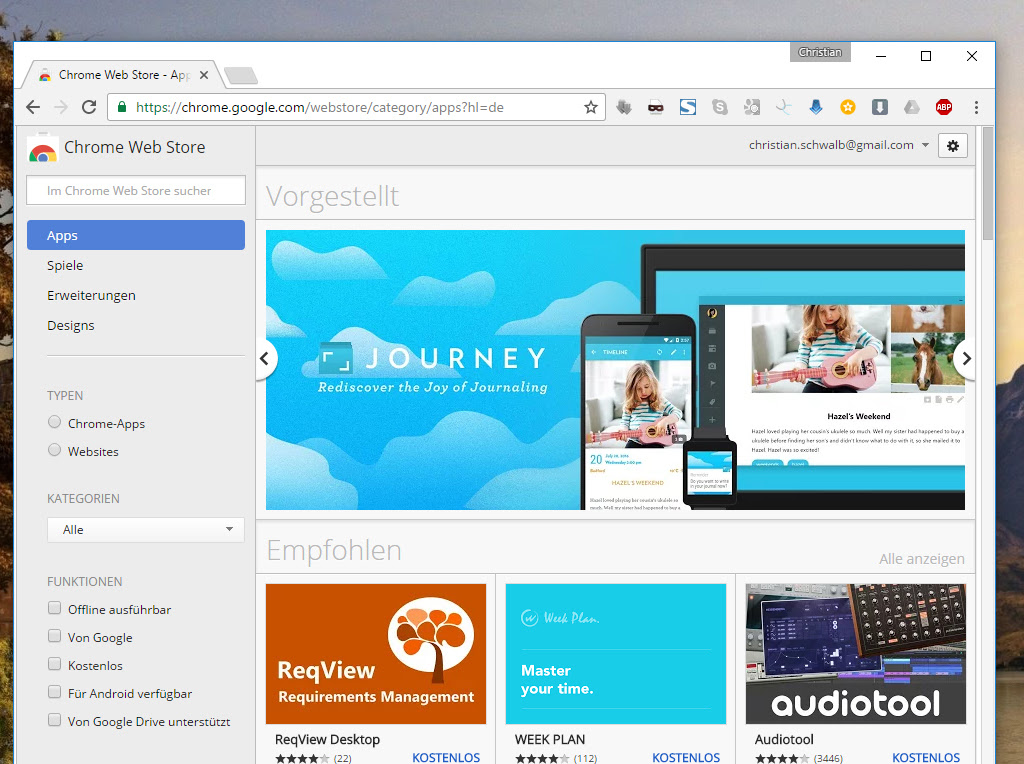Tick the Für Android verfügbar checkbox
This screenshot has height=764, width=1024.
tap(54, 692)
